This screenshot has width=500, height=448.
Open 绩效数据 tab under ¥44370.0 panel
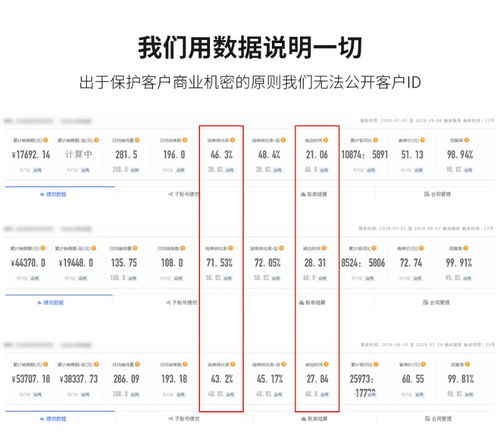[x=51, y=303]
